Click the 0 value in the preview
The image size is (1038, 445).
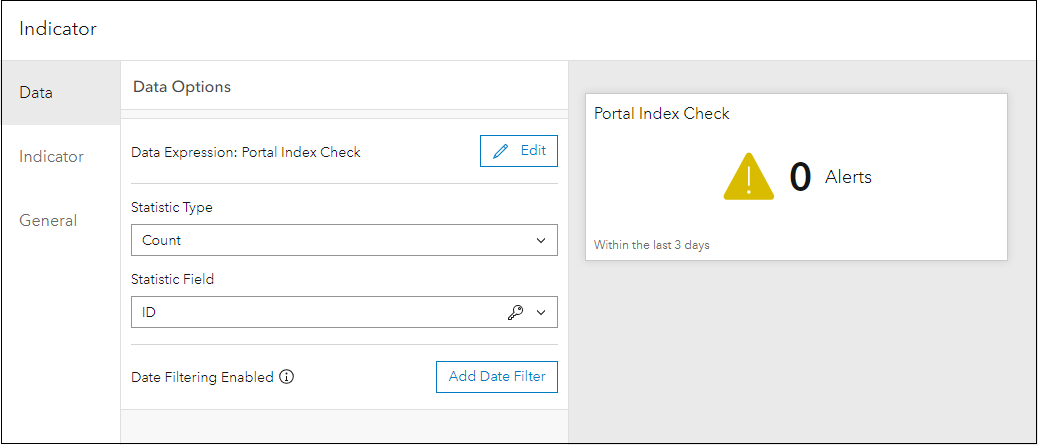[800, 177]
